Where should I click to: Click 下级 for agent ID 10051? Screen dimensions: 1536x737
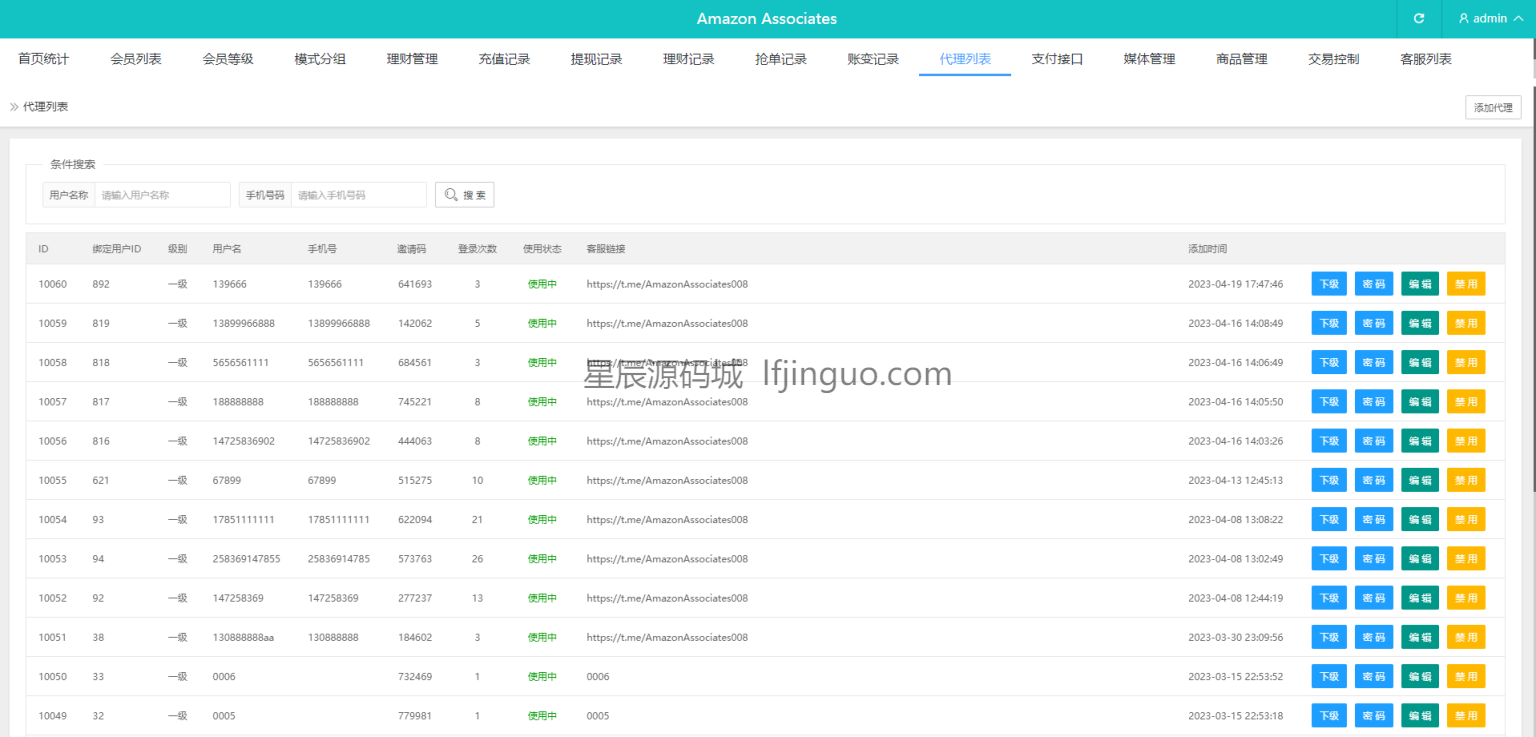tap(1329, 637)
